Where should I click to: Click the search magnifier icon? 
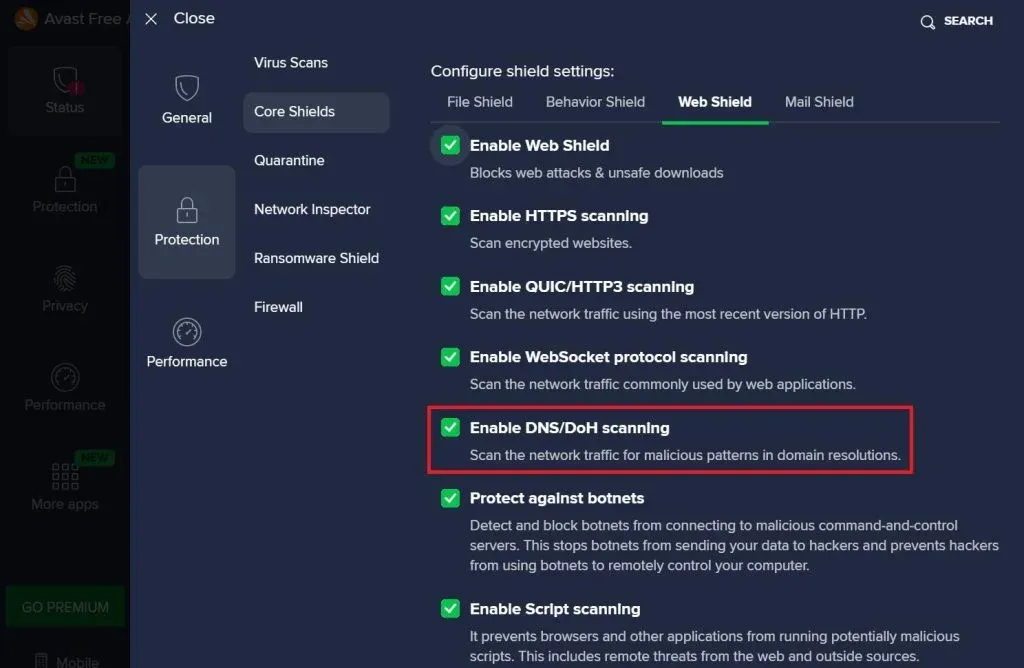pos(928,21)
